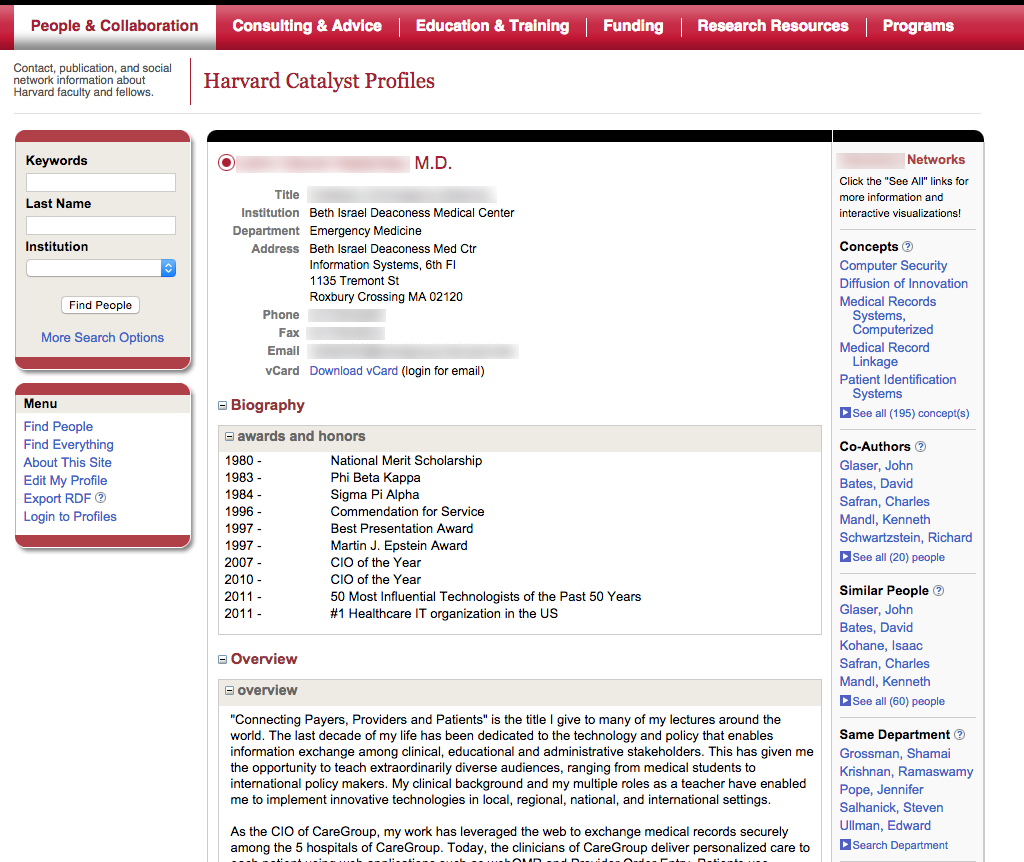Switch to the Research Resources tab
This screenshot has width=1024, height=862.
point(772,26)
